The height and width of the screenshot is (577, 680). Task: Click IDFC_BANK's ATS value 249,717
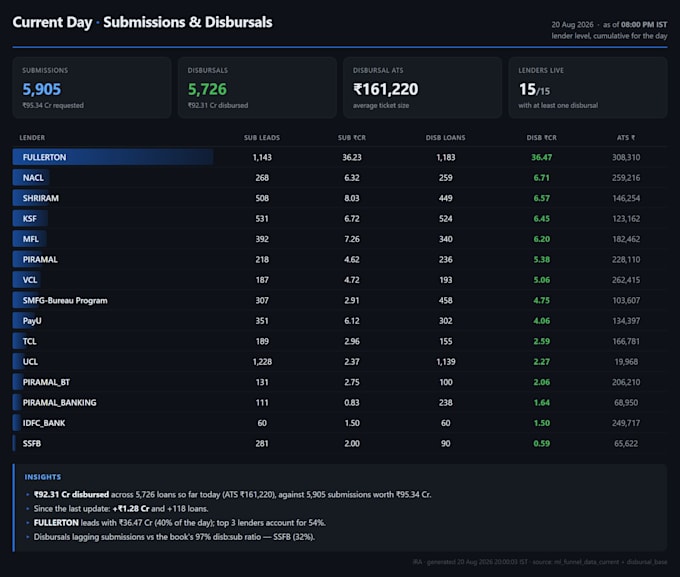[x=626, y=423]
